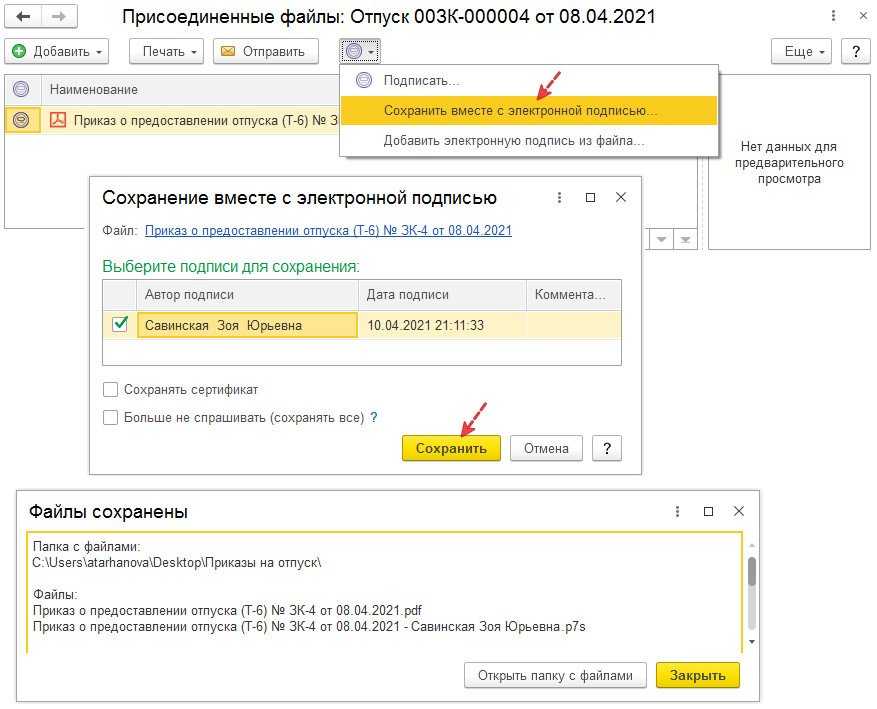Enable 'Сохранять сертификат' checkbox

pos(111,390)
